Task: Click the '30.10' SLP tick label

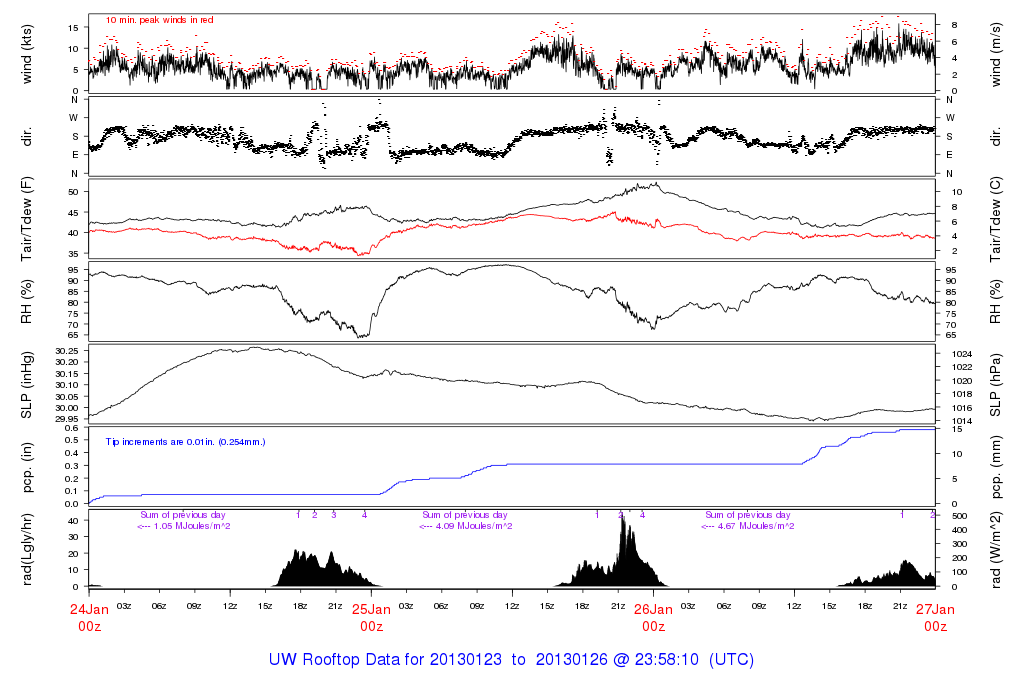Action: point(67,385)
